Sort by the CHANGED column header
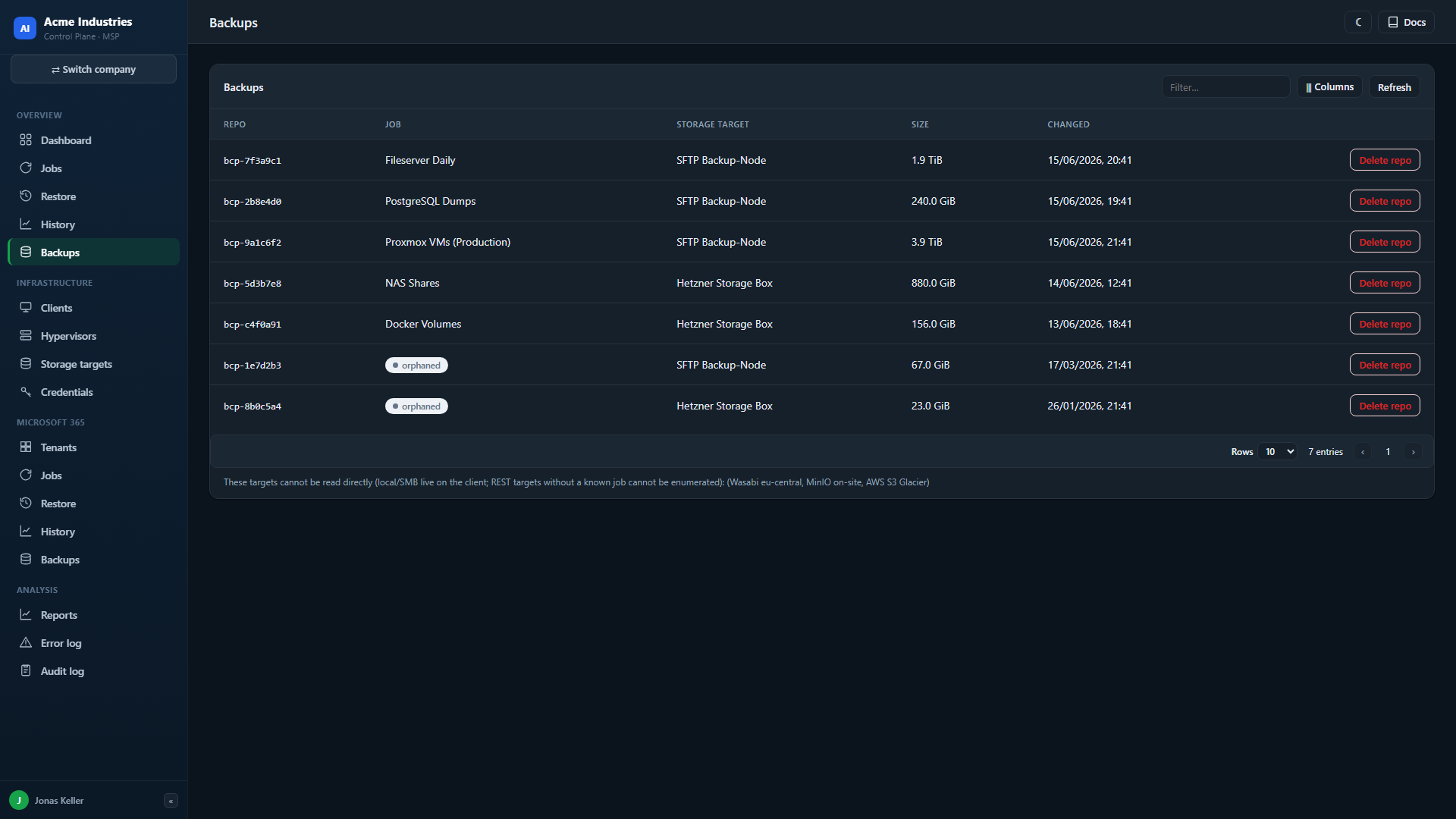 pyautogui.click(x=1068, y=124)
